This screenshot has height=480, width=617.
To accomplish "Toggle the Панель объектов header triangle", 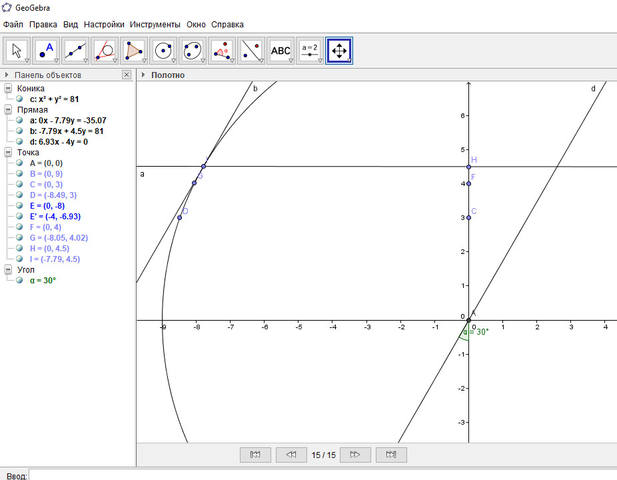I will click(x=6, y=74).
